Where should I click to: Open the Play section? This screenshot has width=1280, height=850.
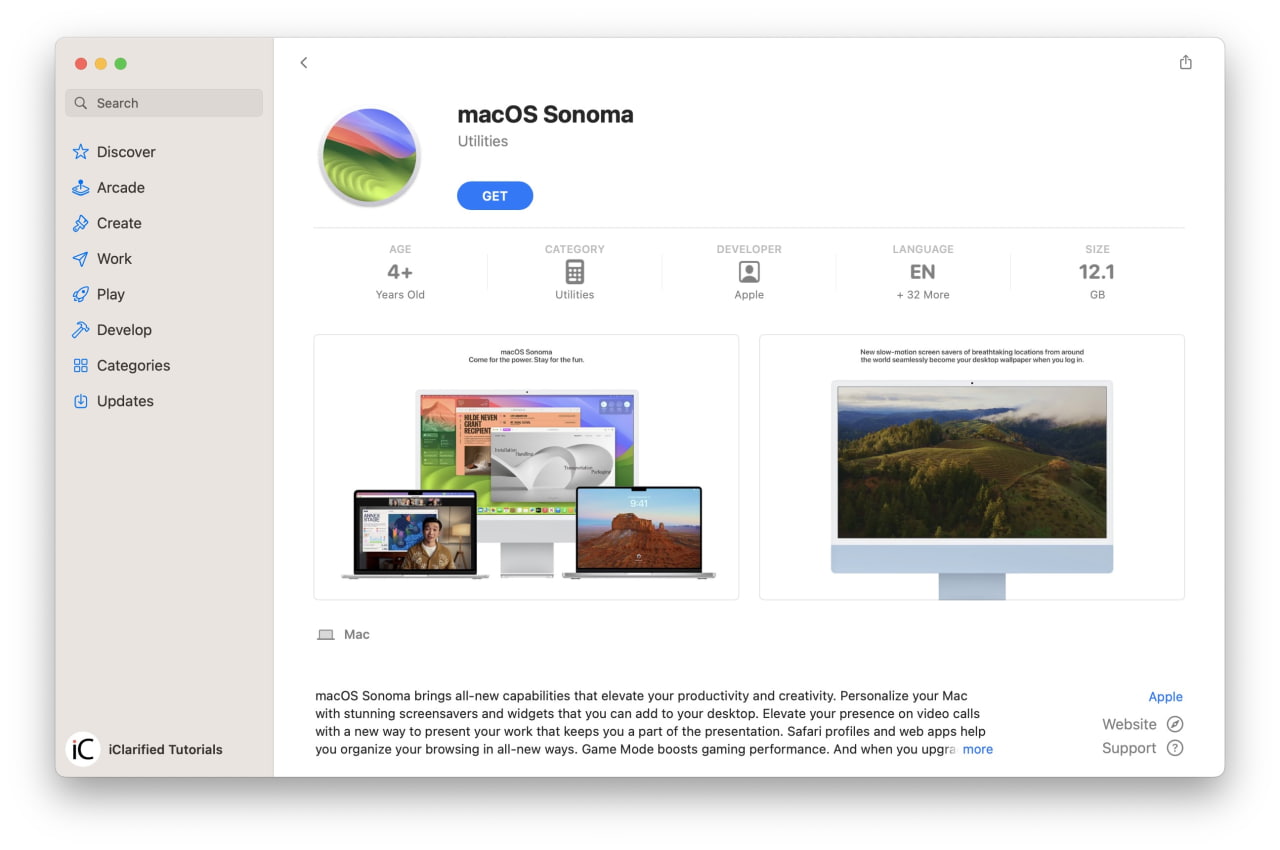tap(110, 294)
